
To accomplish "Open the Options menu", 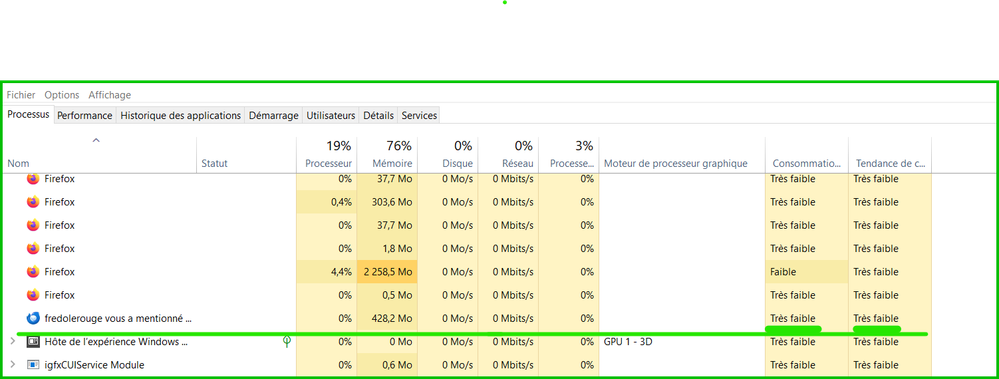I will point(62,95).
